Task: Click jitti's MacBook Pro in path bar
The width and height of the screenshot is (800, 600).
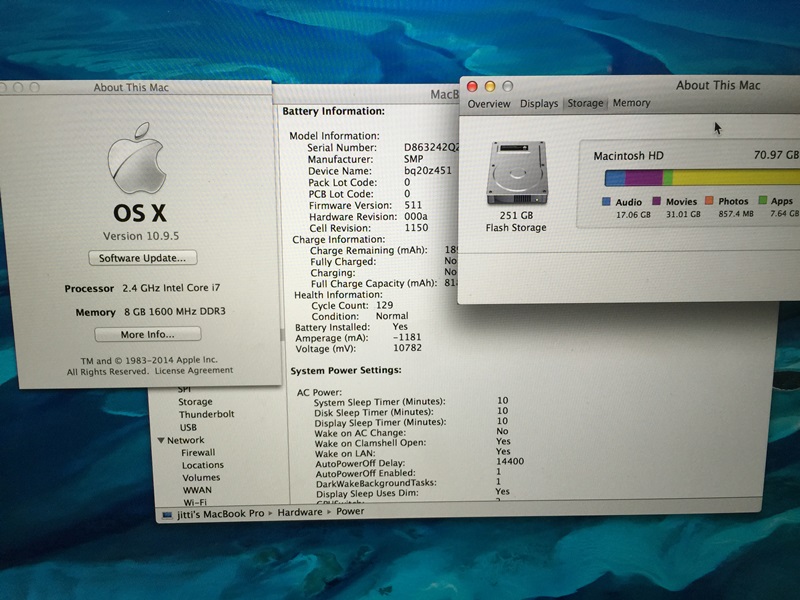Action: pos(220,514)
